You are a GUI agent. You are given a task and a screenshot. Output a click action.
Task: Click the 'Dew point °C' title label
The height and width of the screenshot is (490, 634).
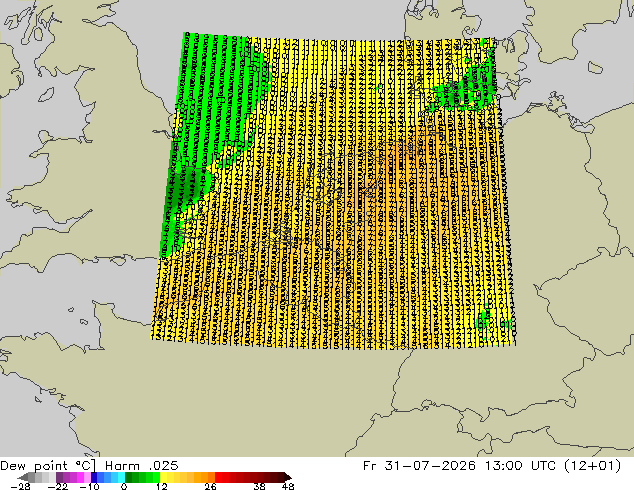click(x=48, y=466)
